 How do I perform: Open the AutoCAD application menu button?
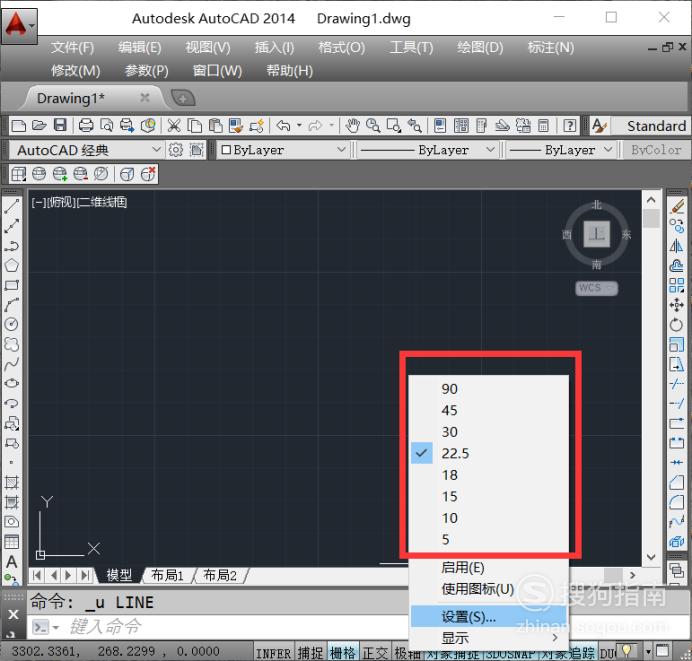click(x=19, y=25)
